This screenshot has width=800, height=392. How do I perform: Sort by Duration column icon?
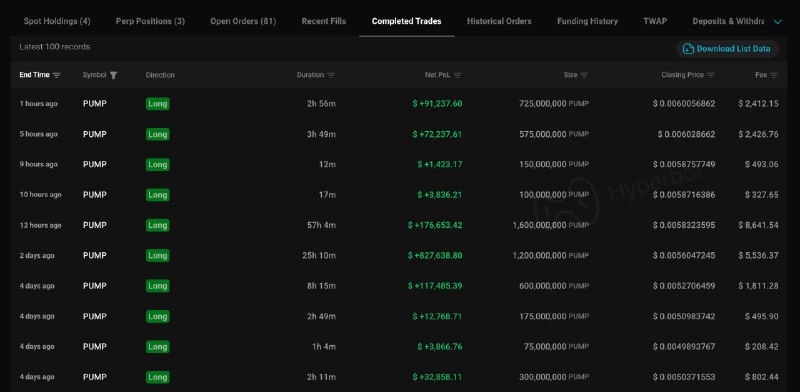[x=331, y=76]
